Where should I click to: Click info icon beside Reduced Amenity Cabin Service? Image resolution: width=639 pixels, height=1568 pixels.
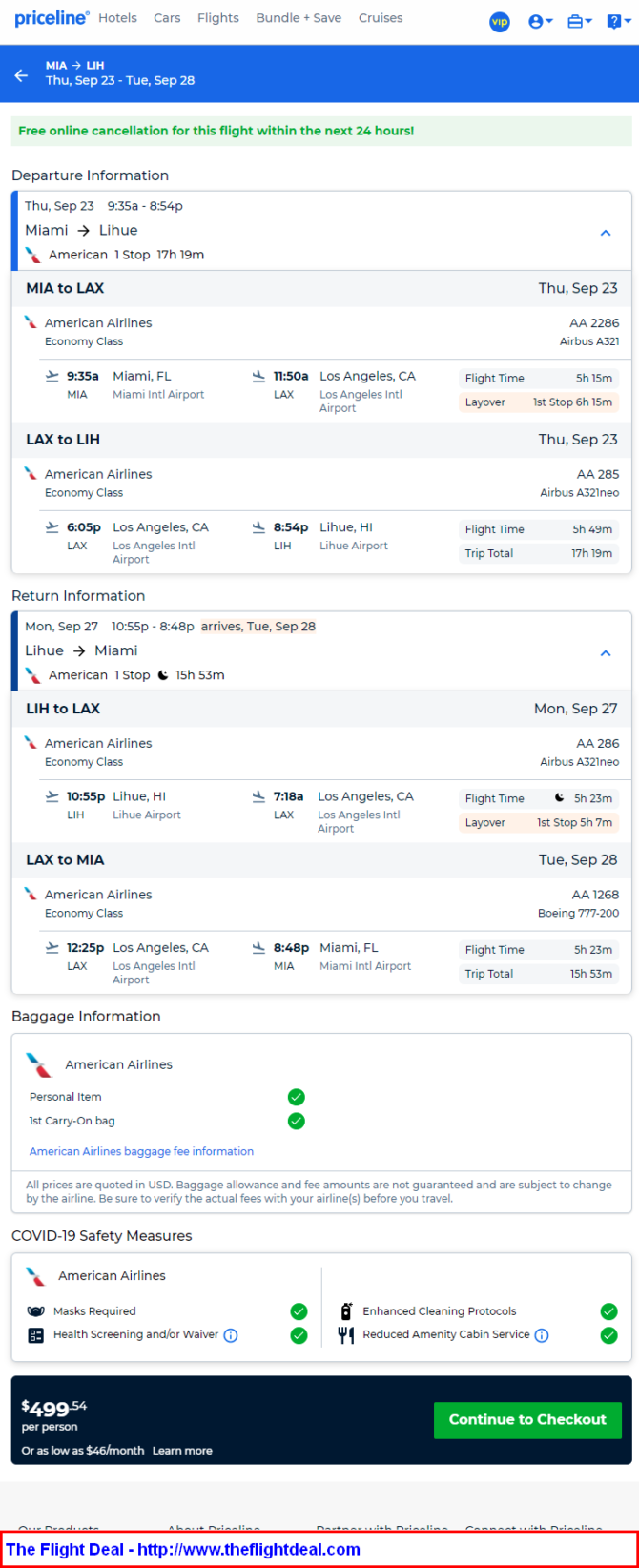(x=542, y=1335)
